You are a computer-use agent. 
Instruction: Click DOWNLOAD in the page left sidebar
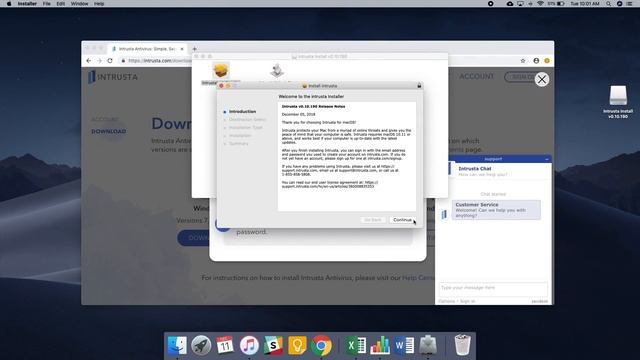(x=109, y=131)
